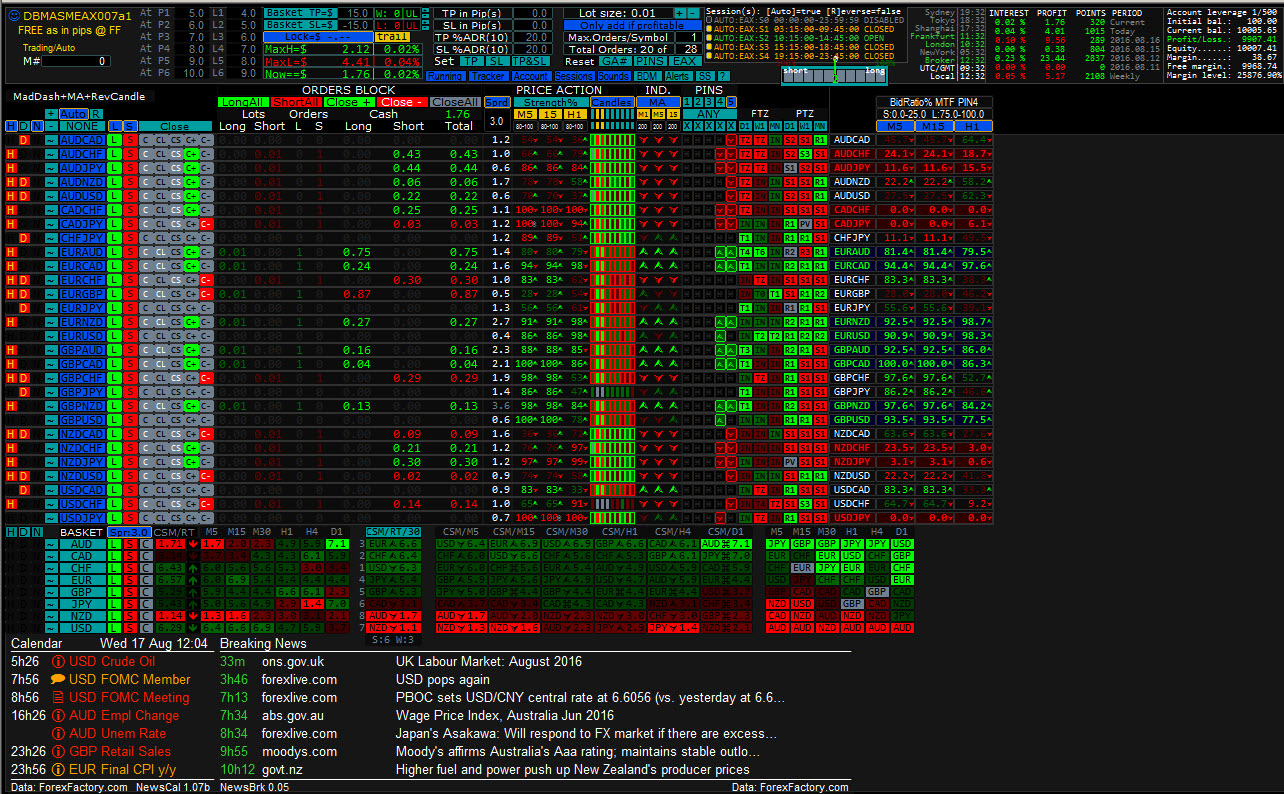Screen dimensions: 1284x794
Task: Click the speech bubble icon beside USD FOMC Member
Action: (x=58, y=679)
